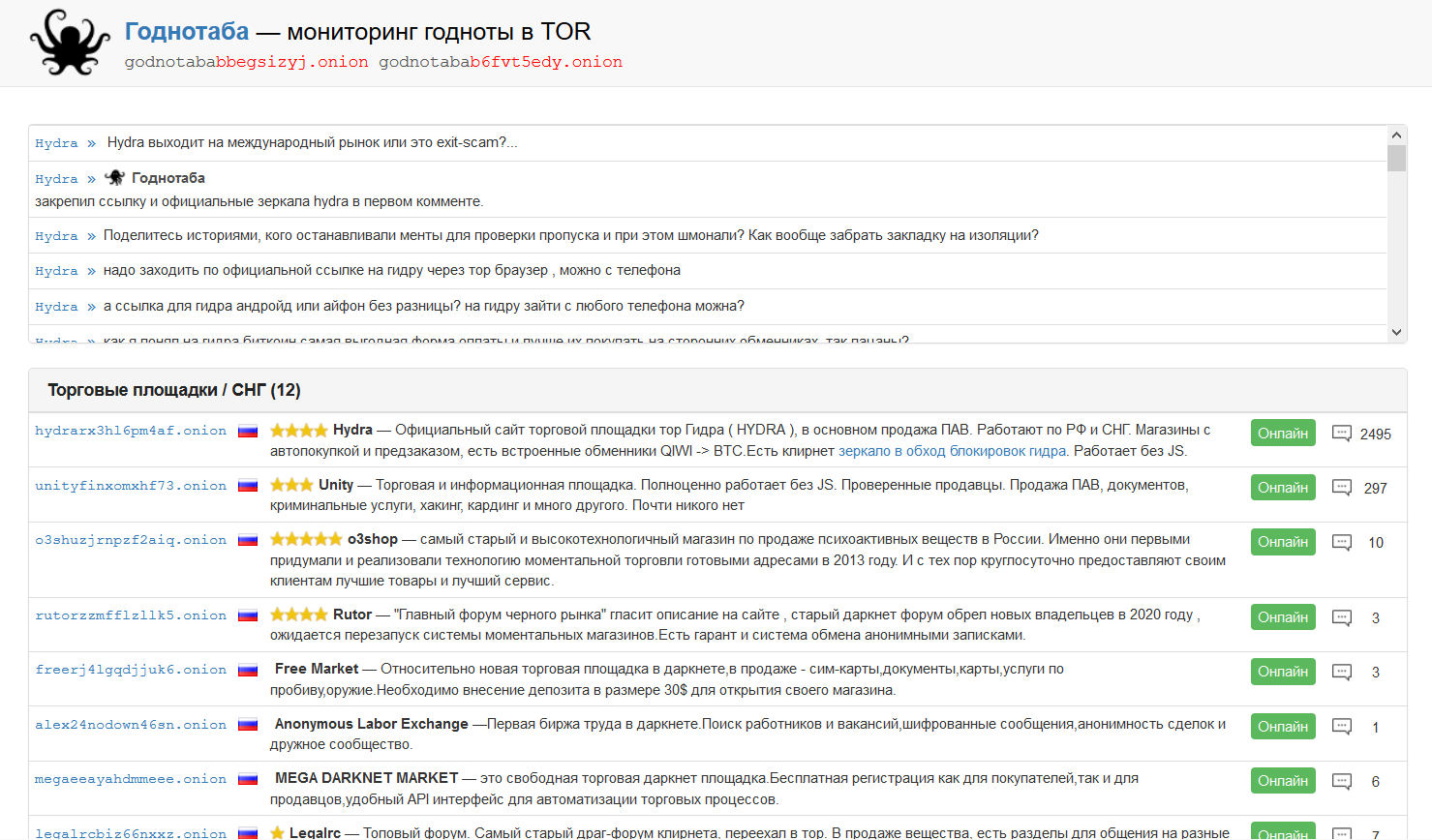Click the Hydra tag on the Годнотаба feed post
The image size is (1432, 840).
[56, 179]
